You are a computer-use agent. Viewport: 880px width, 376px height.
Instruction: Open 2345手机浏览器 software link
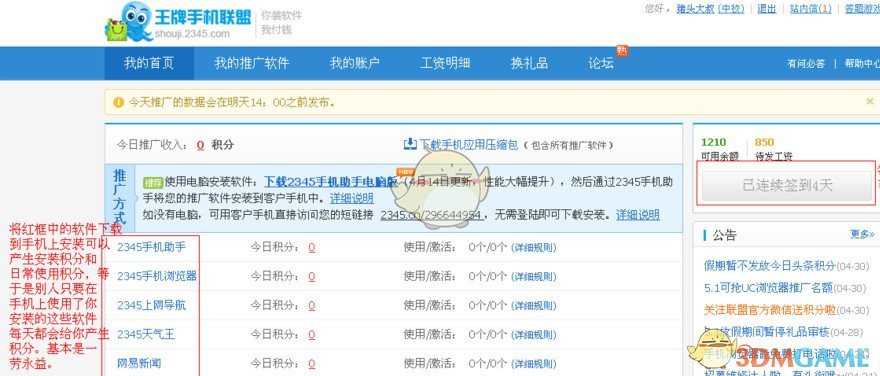click(x=157, y=276)
